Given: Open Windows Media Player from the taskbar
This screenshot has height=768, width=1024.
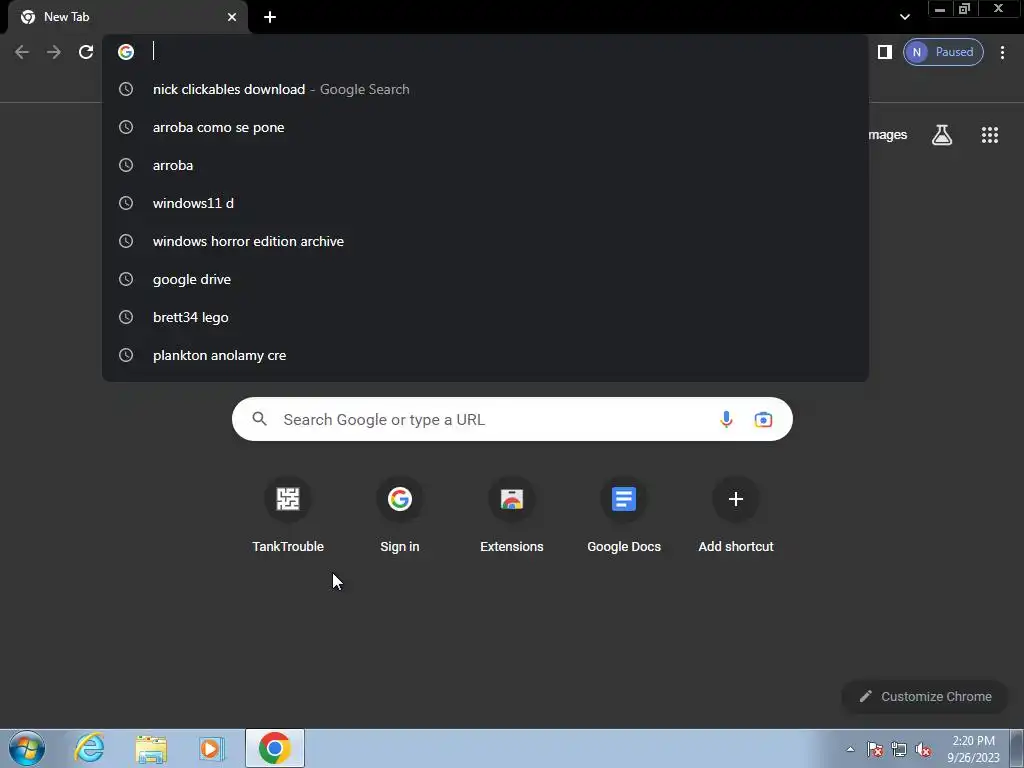Looking at the screenshot, I should click(x=212, y=748).
